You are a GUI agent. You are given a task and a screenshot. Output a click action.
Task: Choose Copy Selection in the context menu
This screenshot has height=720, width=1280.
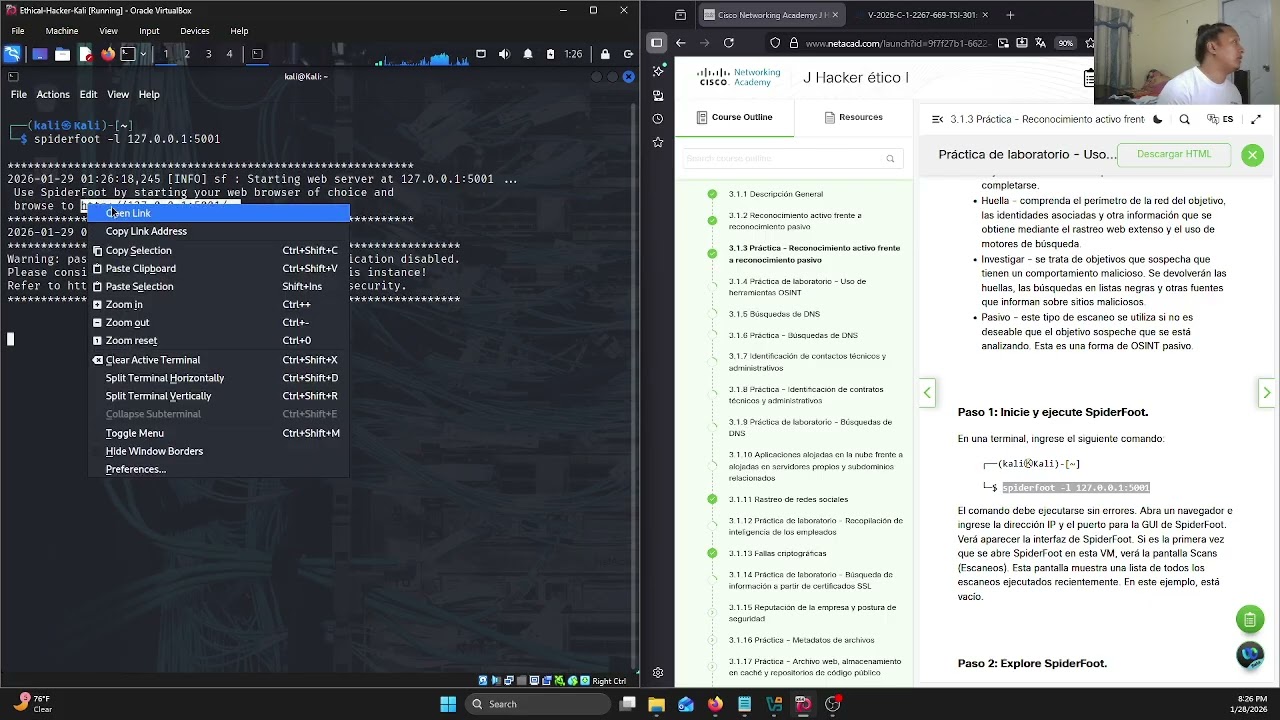click(219, 250)
